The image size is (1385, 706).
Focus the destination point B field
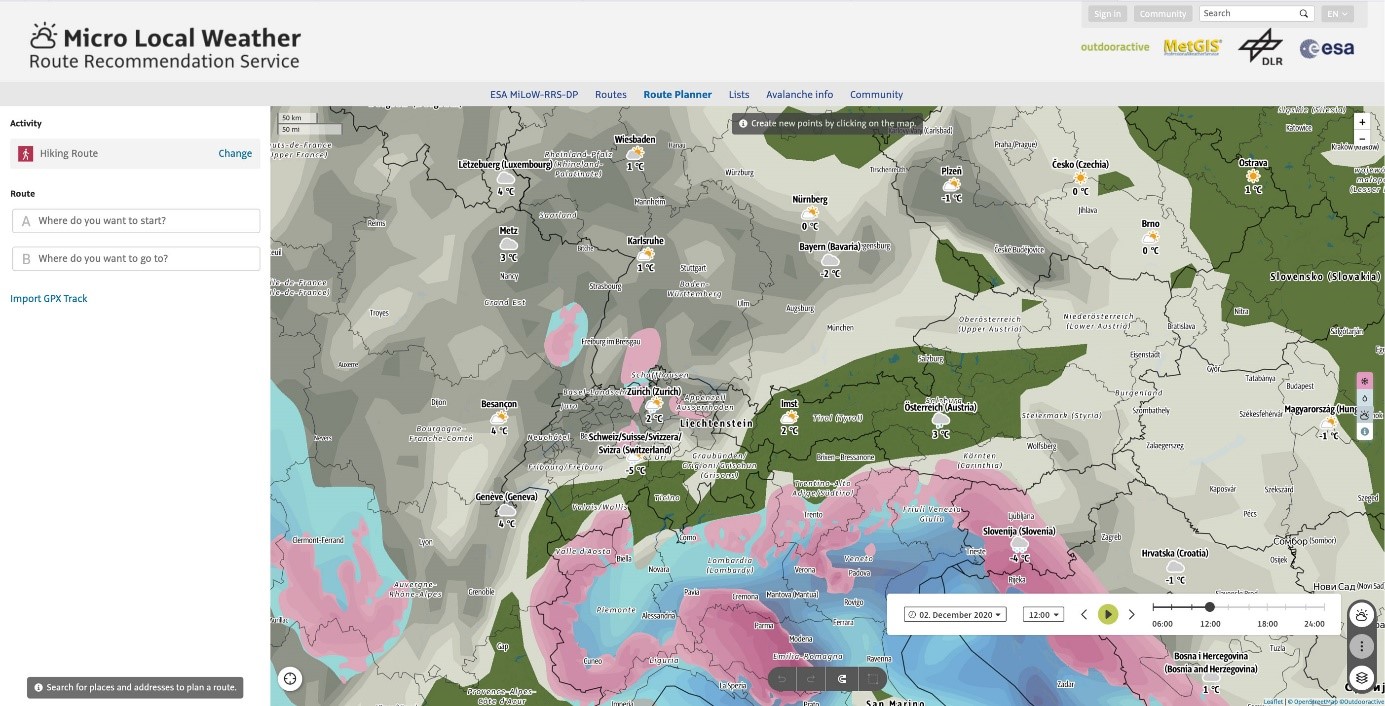pos(137,259)
